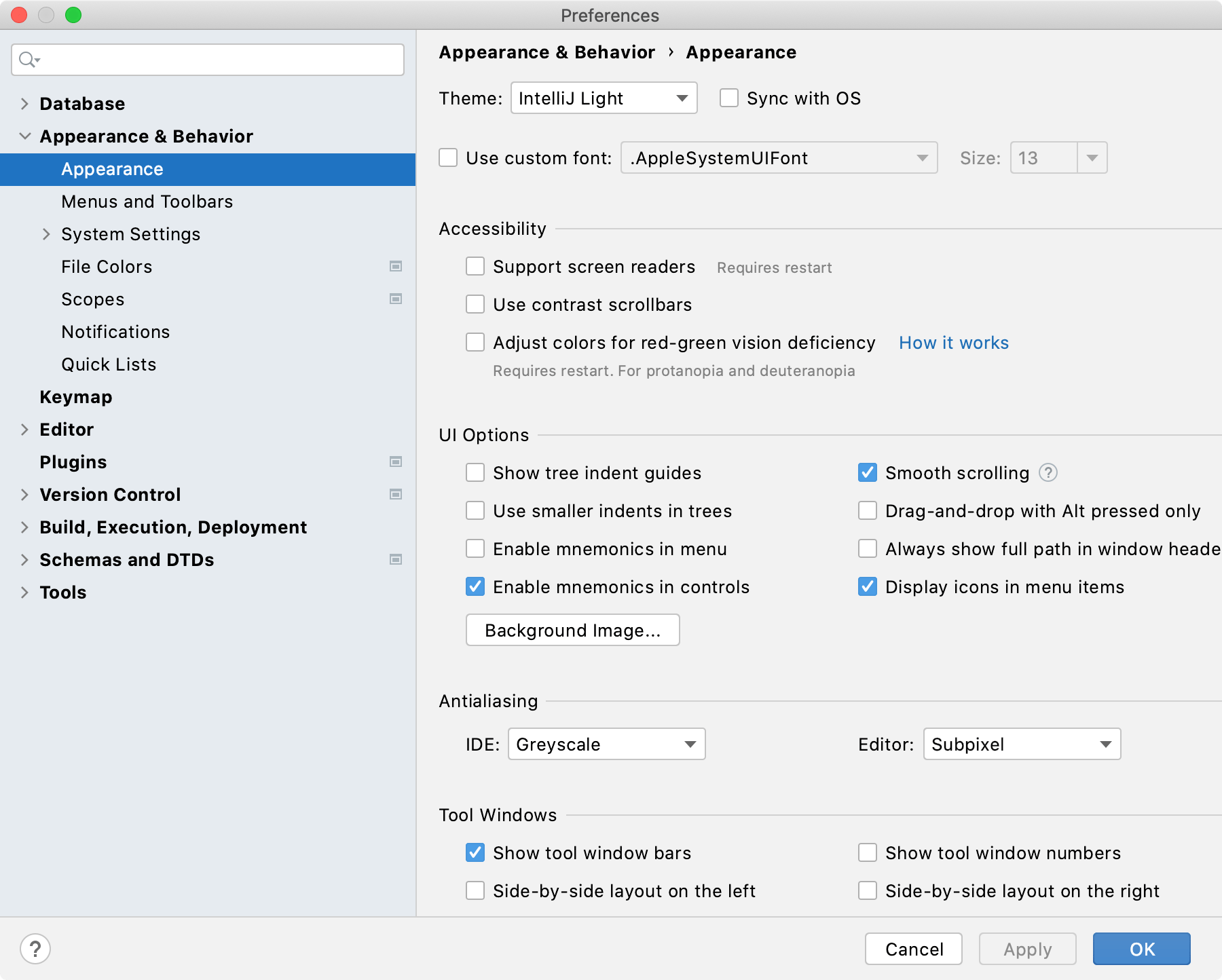This screenshot has width=1222, height=980.
Task: Disable Enable mnemonics in controls
Action: pyautogui.click(x=475, y=587)
